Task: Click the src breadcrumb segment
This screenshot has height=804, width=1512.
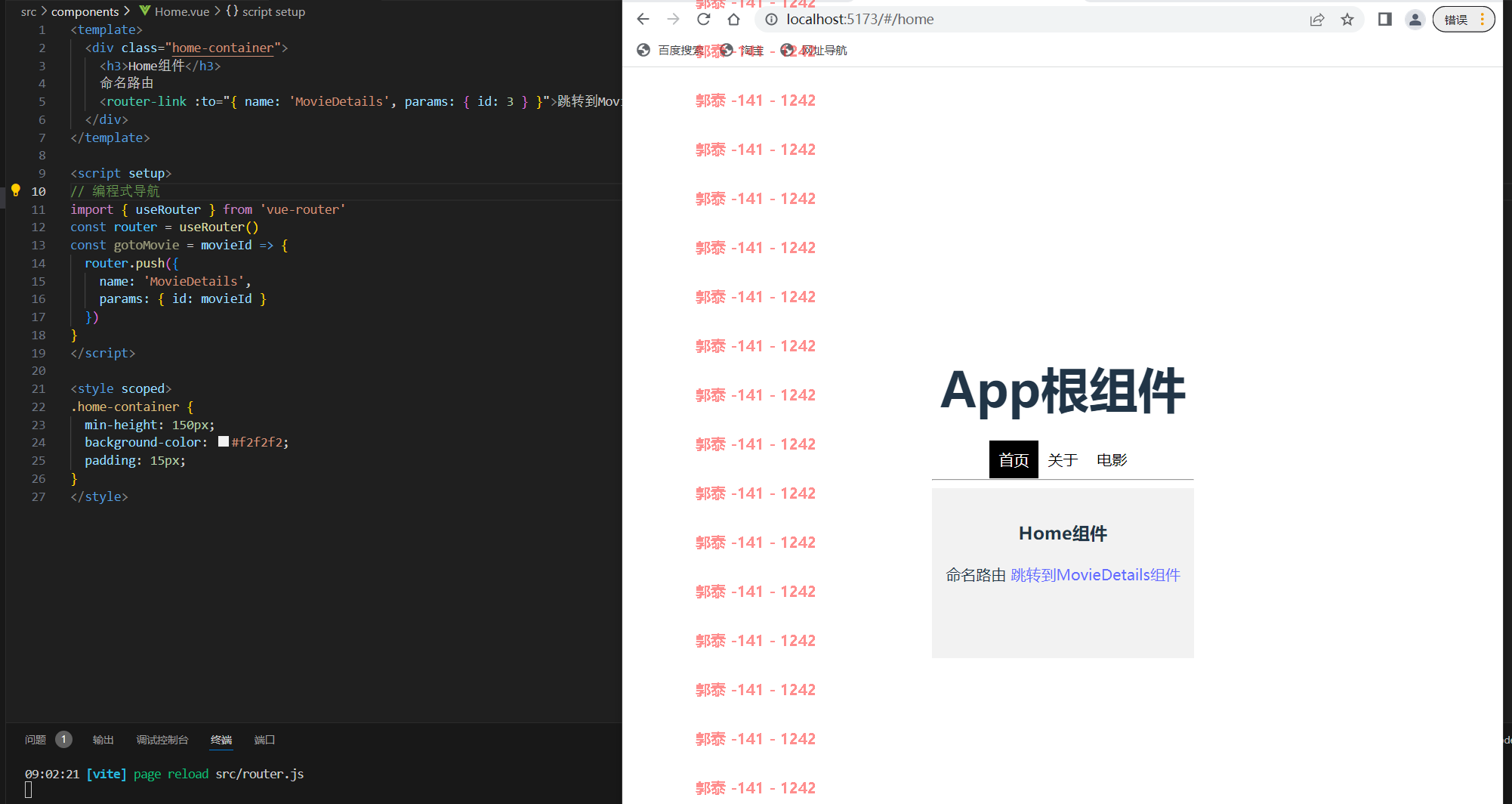Action: click(29, 11)
